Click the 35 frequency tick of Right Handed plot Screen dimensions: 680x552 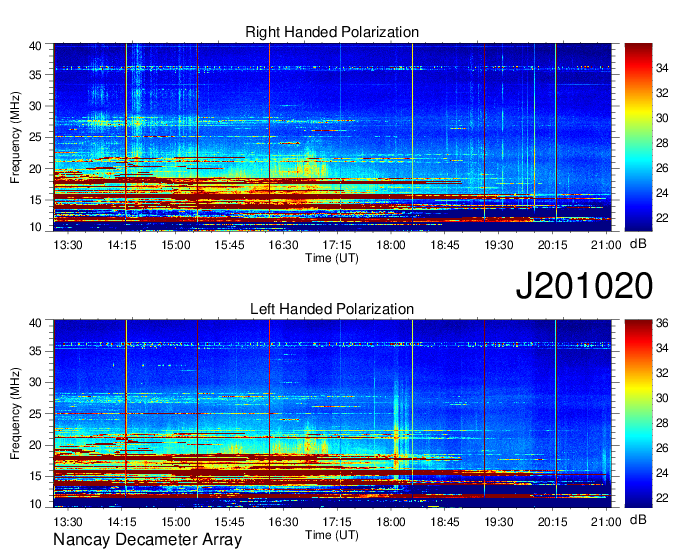(35, 75)
